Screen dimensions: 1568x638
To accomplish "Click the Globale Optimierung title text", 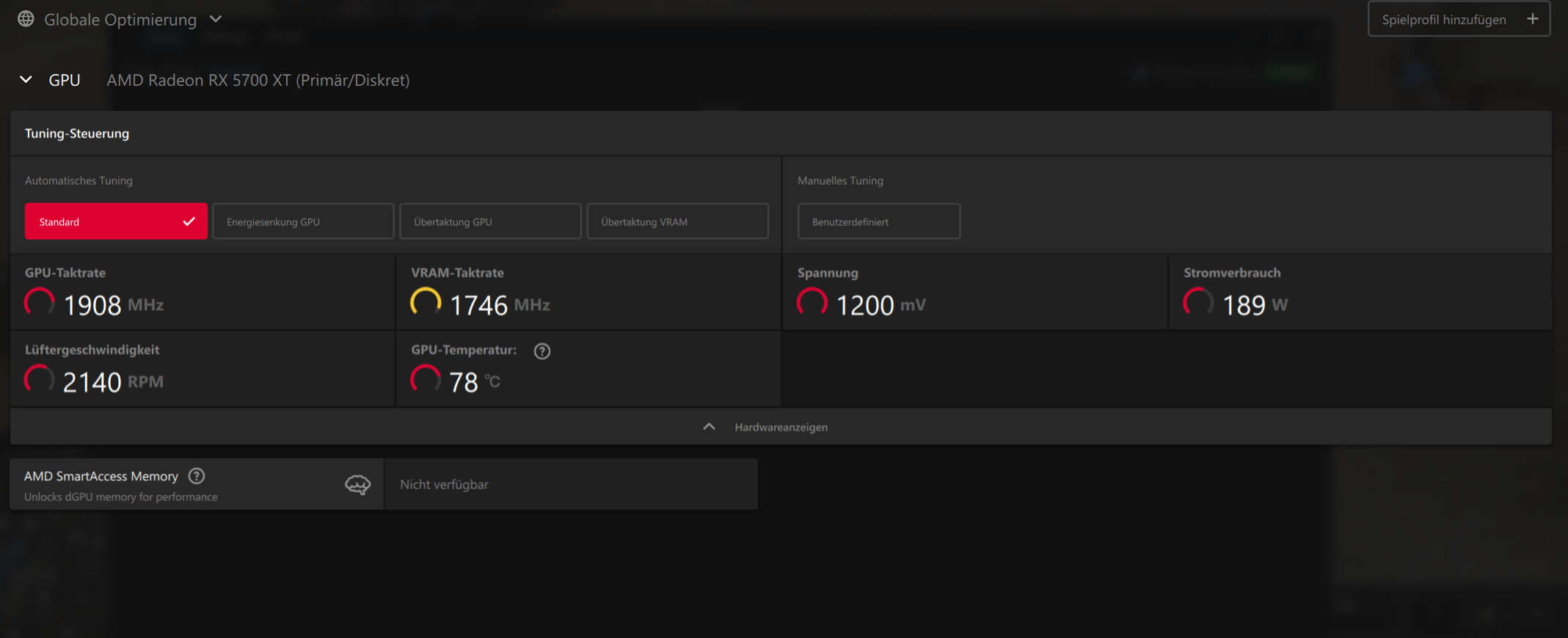I will (x=120, y=20).
